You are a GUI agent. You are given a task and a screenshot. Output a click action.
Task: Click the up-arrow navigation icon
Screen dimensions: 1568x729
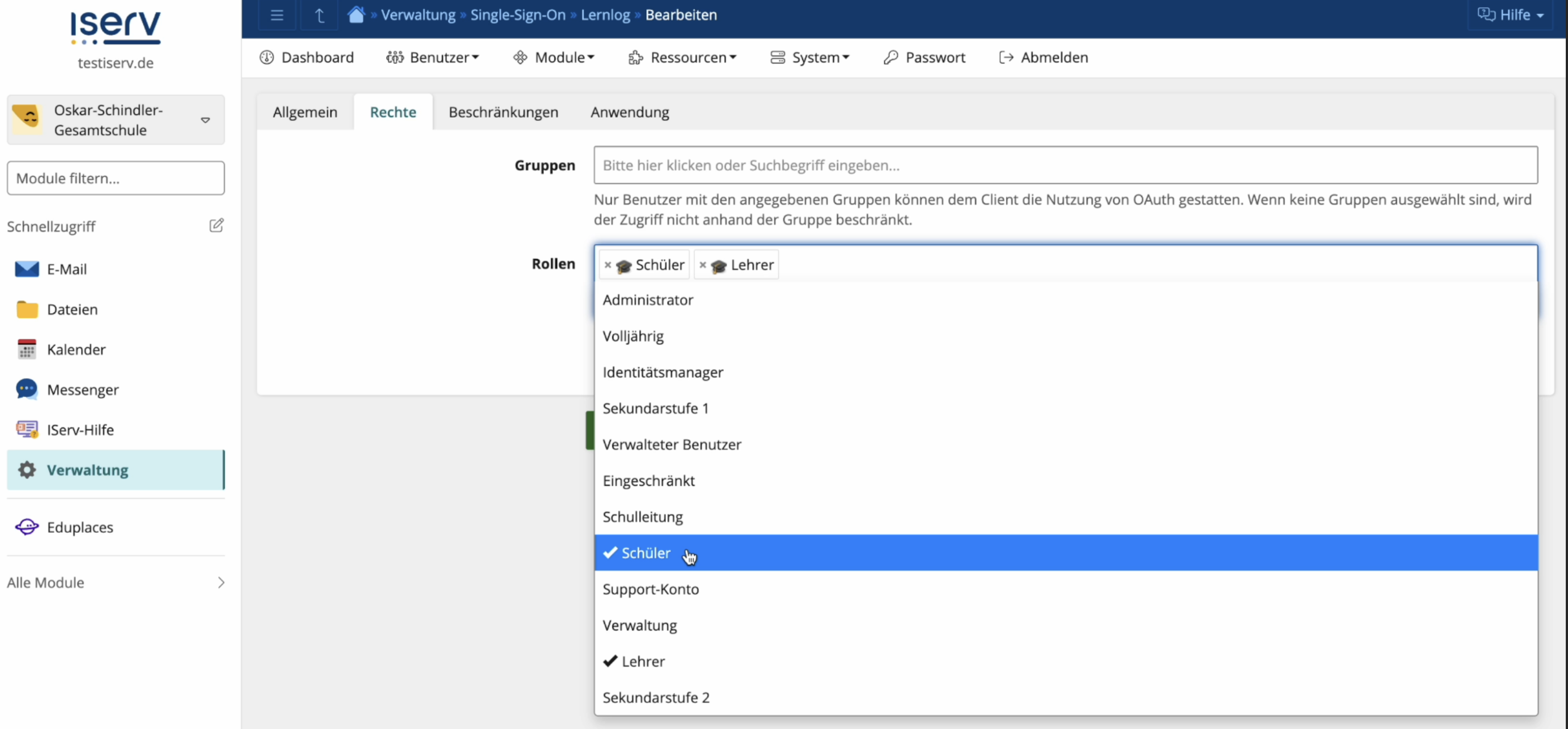pos(319,15)
